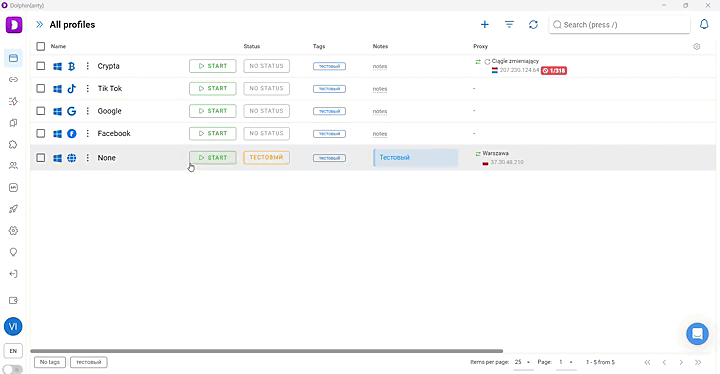Filter by тестовый tag at bottom
Image resolution: width=720 pixels, height=374 pixels.
click(x=89, y=362)
